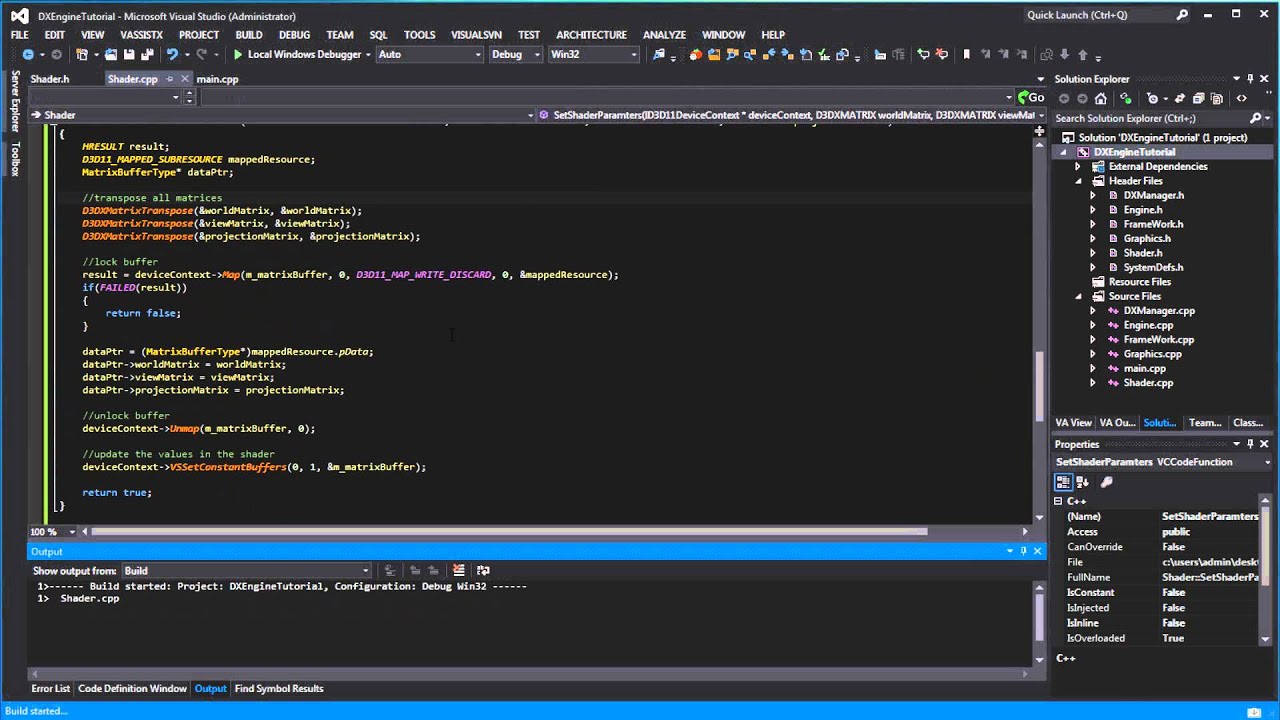Select Graphics.cpp in Solution Explorer
This screenshot has height=720, width=1280.
click(1152, 354)
